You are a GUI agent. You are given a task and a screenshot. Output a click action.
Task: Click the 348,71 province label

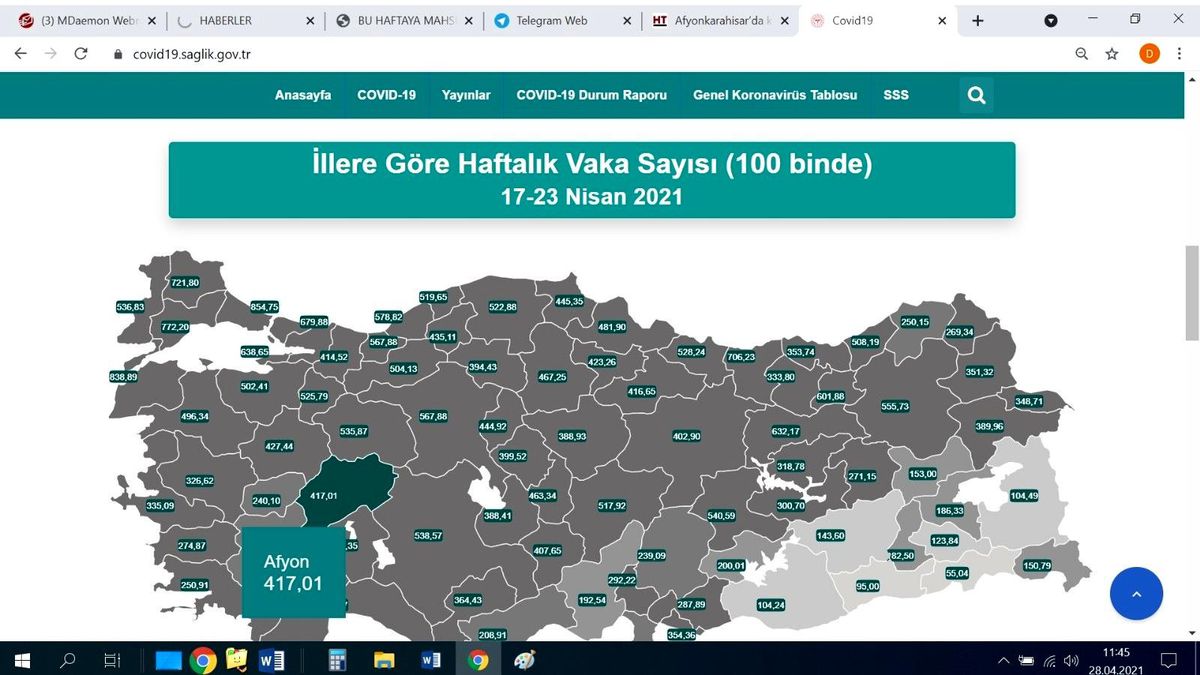click(x=1029, y=402)
